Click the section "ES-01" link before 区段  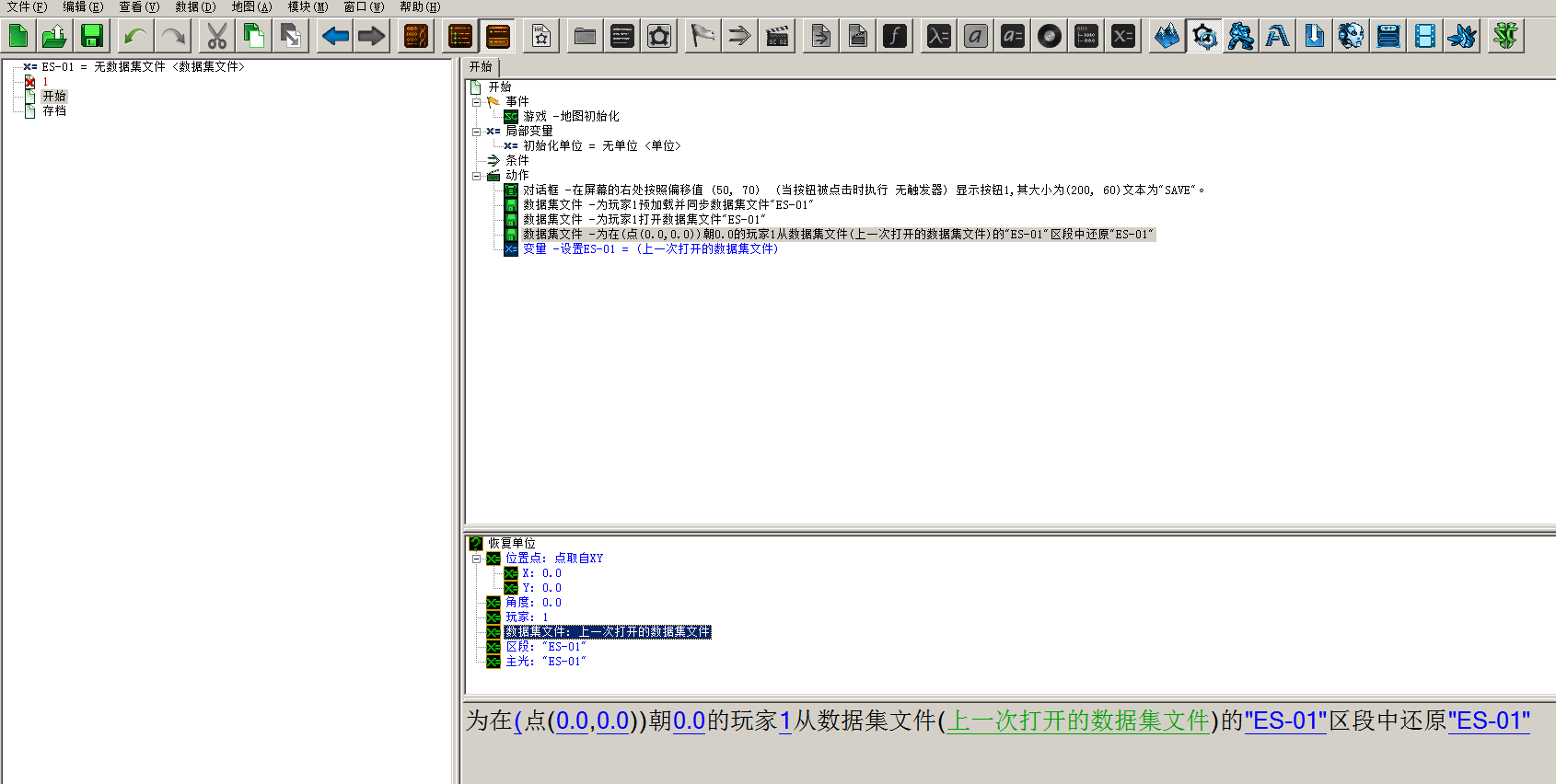(x=1286, y=721)
